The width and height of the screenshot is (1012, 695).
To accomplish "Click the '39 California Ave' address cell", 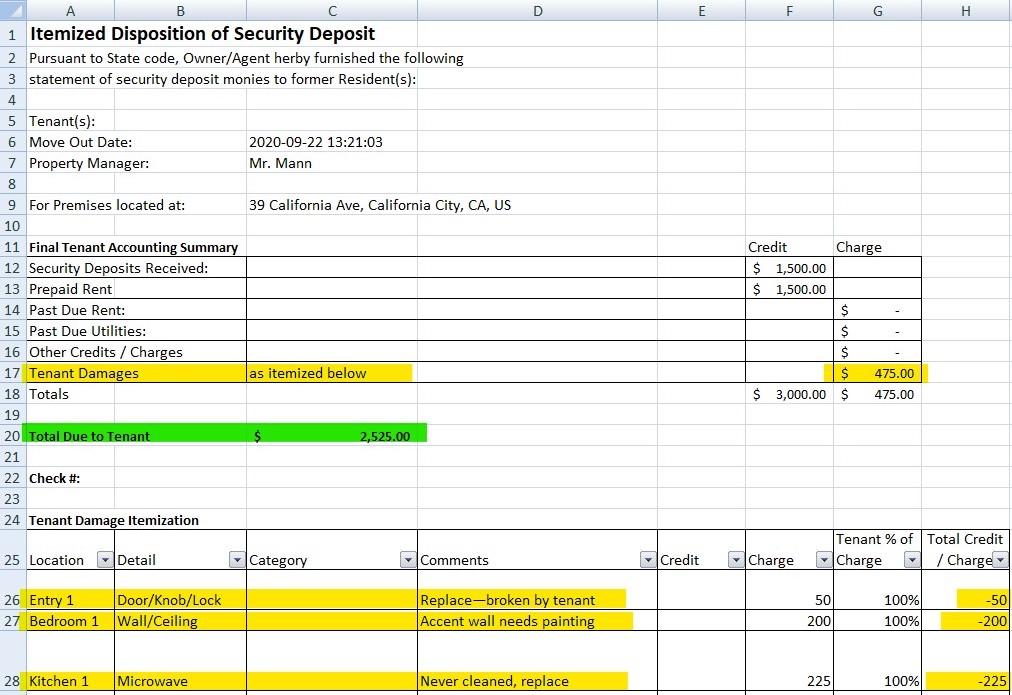I will [x=380, y=205].
